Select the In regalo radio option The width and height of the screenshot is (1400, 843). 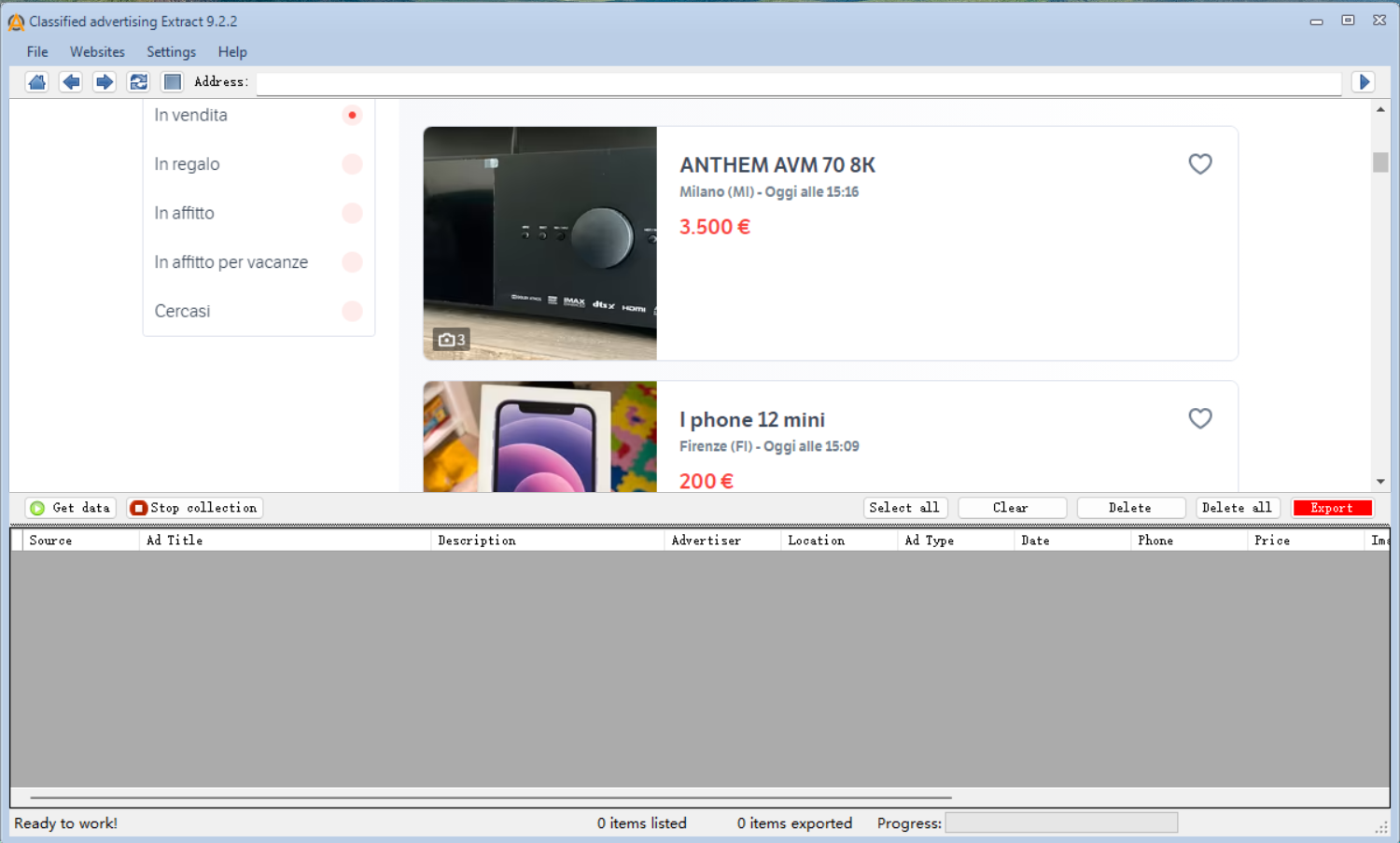coord(352,164)
